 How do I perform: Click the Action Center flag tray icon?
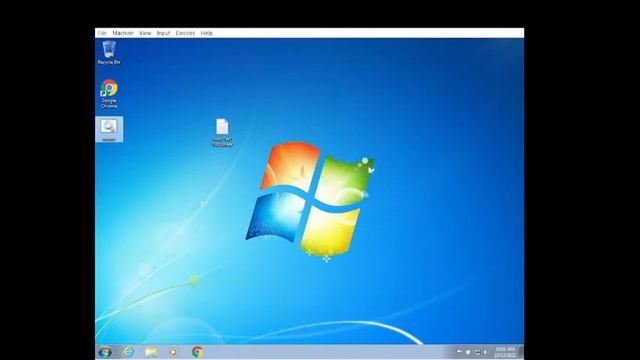(x=459, y=352)
